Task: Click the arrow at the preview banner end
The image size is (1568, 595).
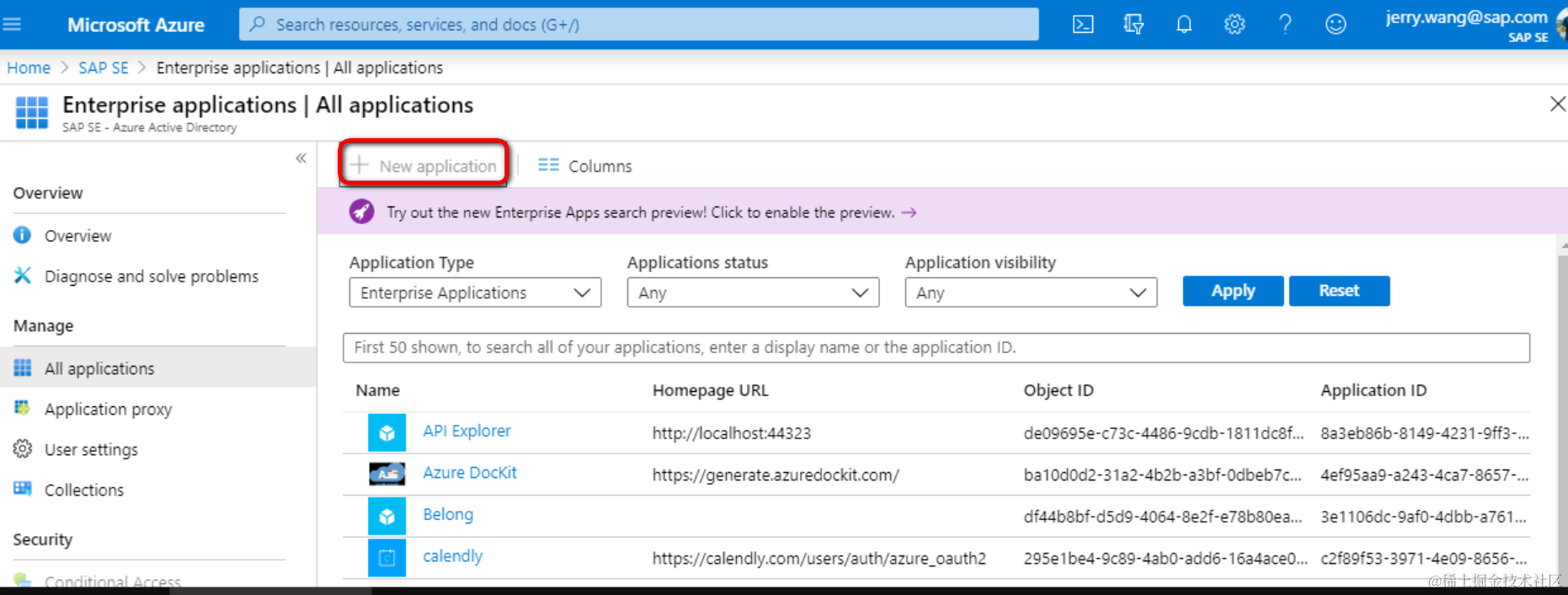Action: (x=909, y=212)
